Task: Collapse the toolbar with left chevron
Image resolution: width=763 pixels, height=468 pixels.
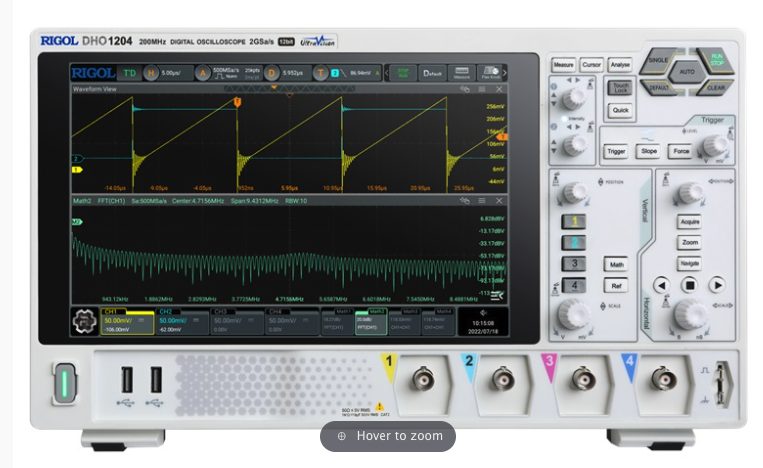Action: [387, 73]
